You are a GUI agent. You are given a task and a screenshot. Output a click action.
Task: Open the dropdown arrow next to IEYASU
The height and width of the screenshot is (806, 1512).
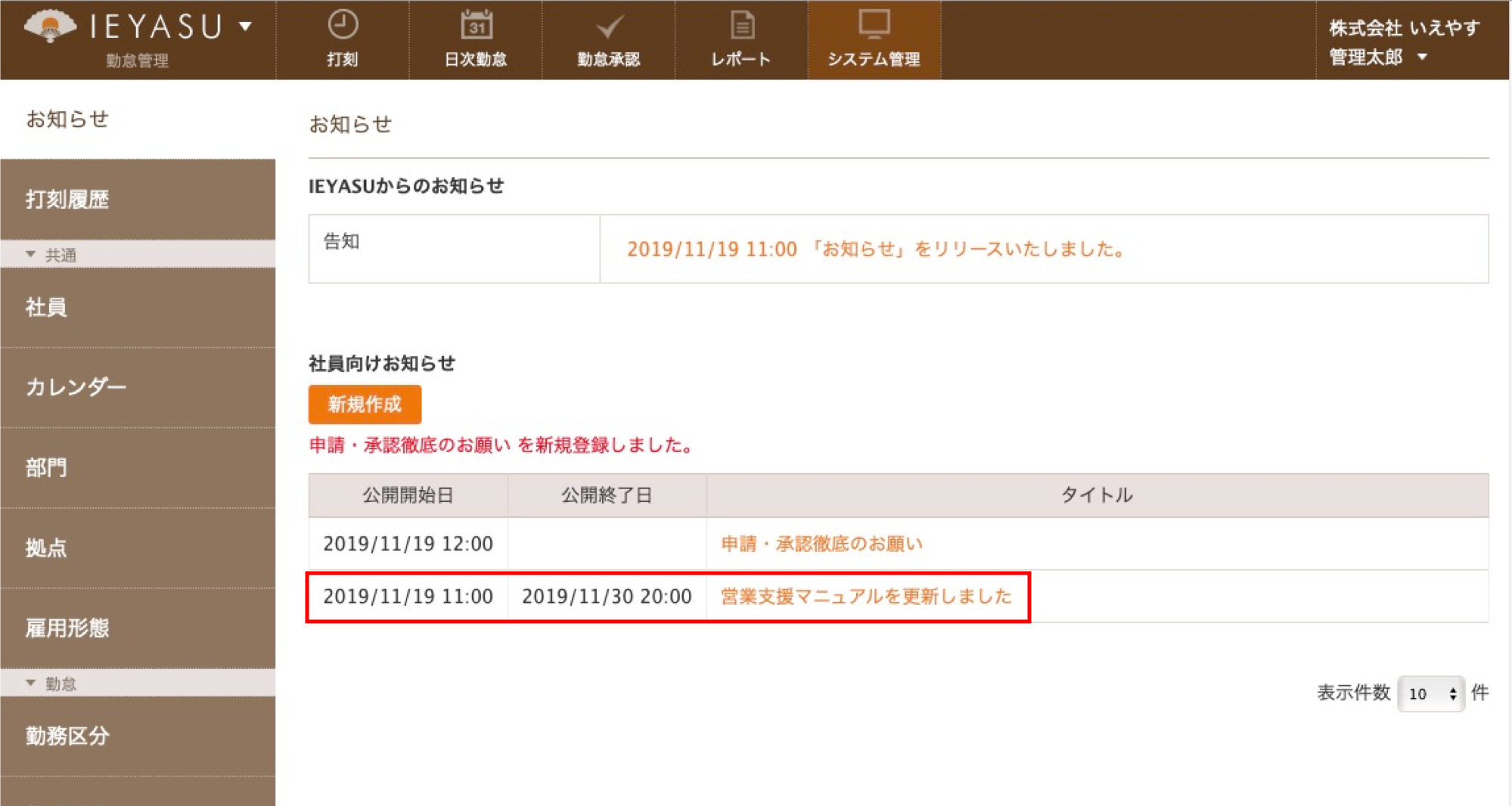tap(245, 26)
